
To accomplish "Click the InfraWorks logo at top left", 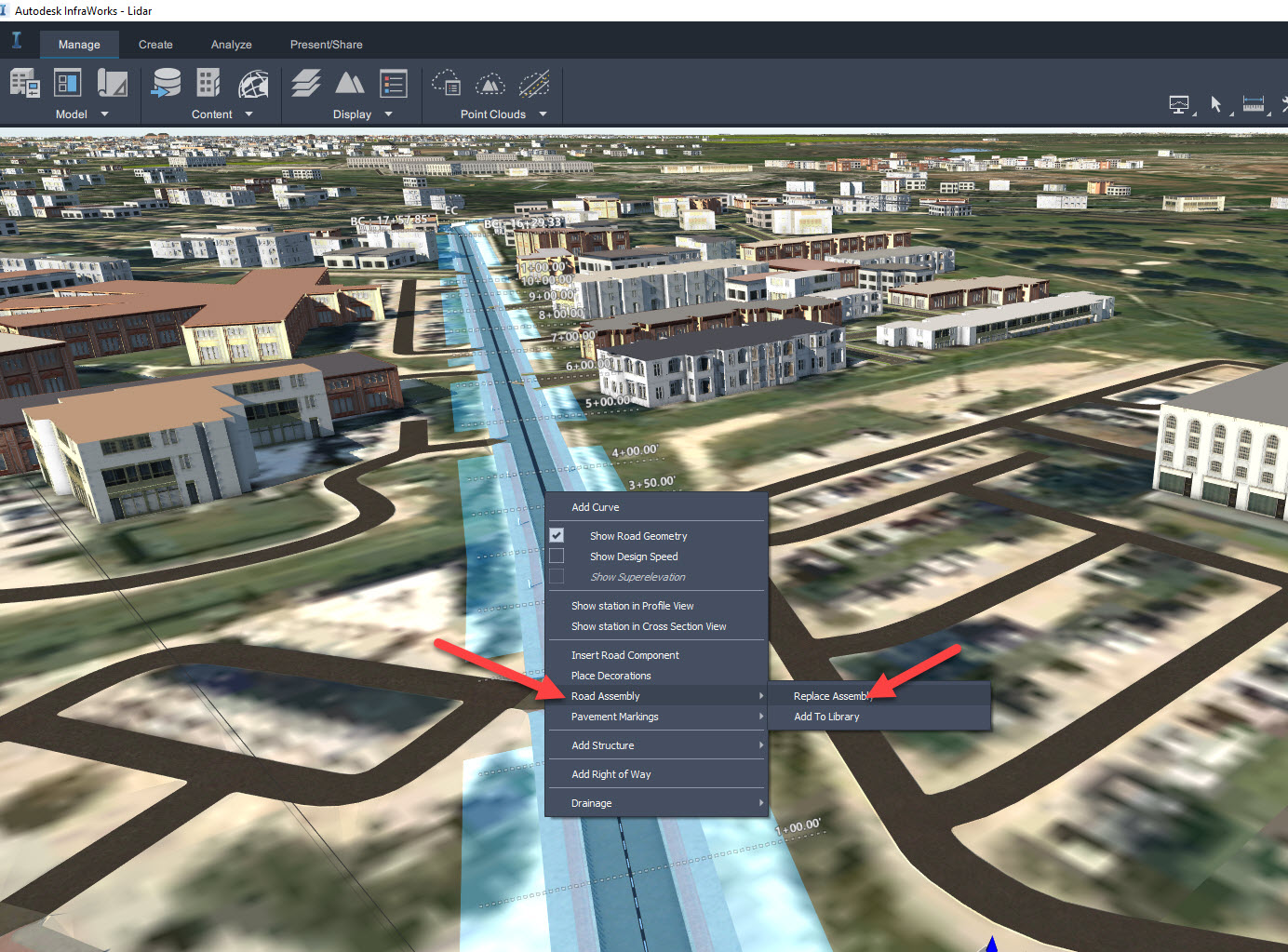I will tap(16, 41).
